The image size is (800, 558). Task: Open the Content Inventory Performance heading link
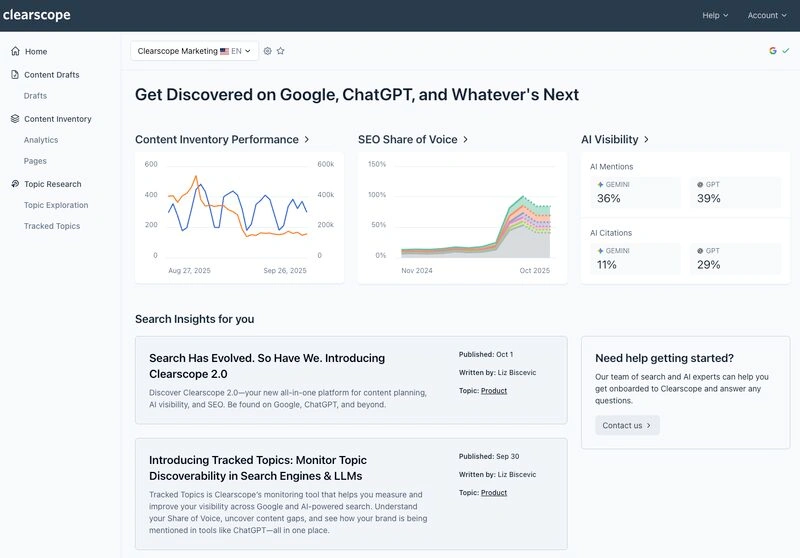[217, 139]
